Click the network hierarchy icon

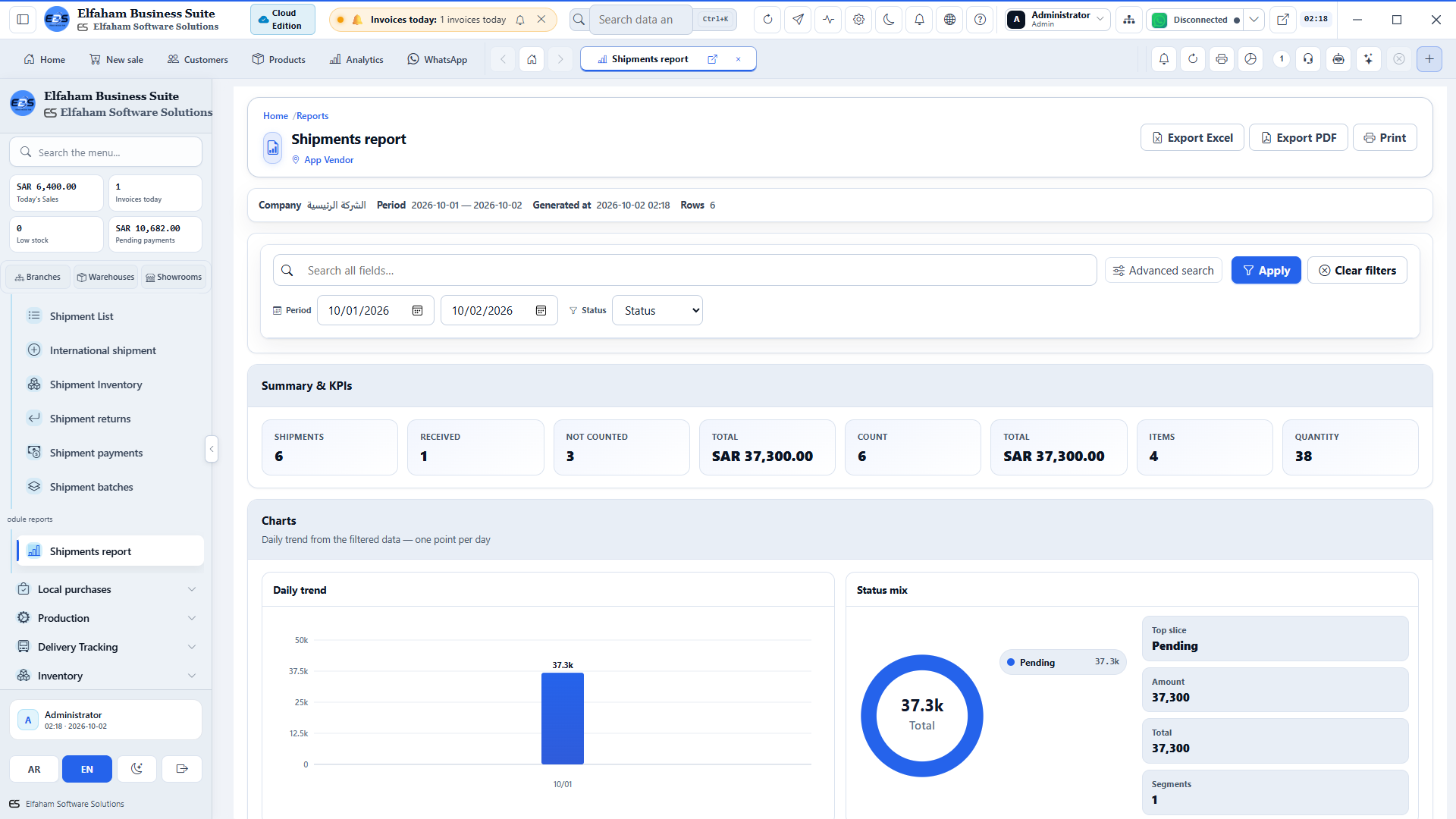point(1129,20)
